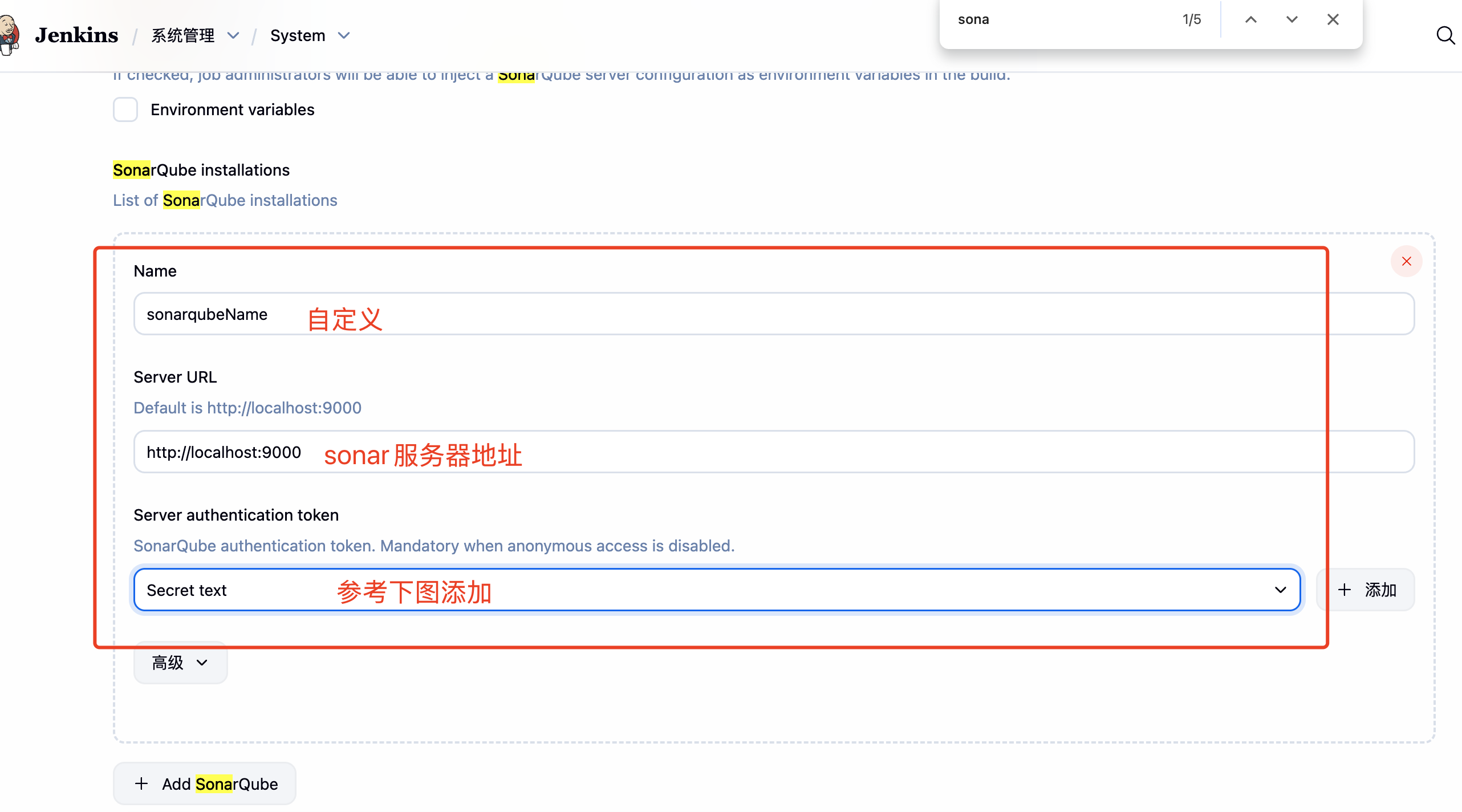Close the find-in-page bar

click(x=1333, y=20)
